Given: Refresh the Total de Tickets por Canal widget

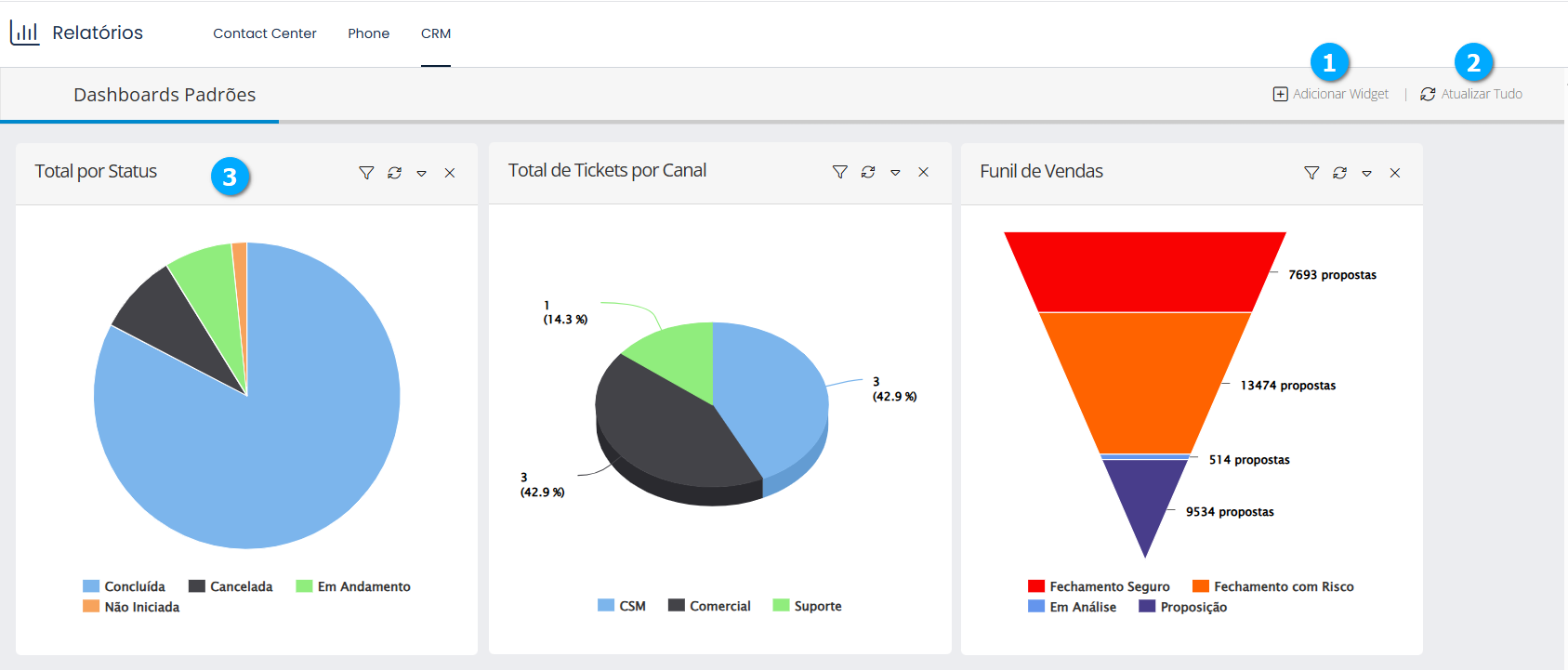Looking at the screenshot, I should pyautogui.click(x=867, y=172).
